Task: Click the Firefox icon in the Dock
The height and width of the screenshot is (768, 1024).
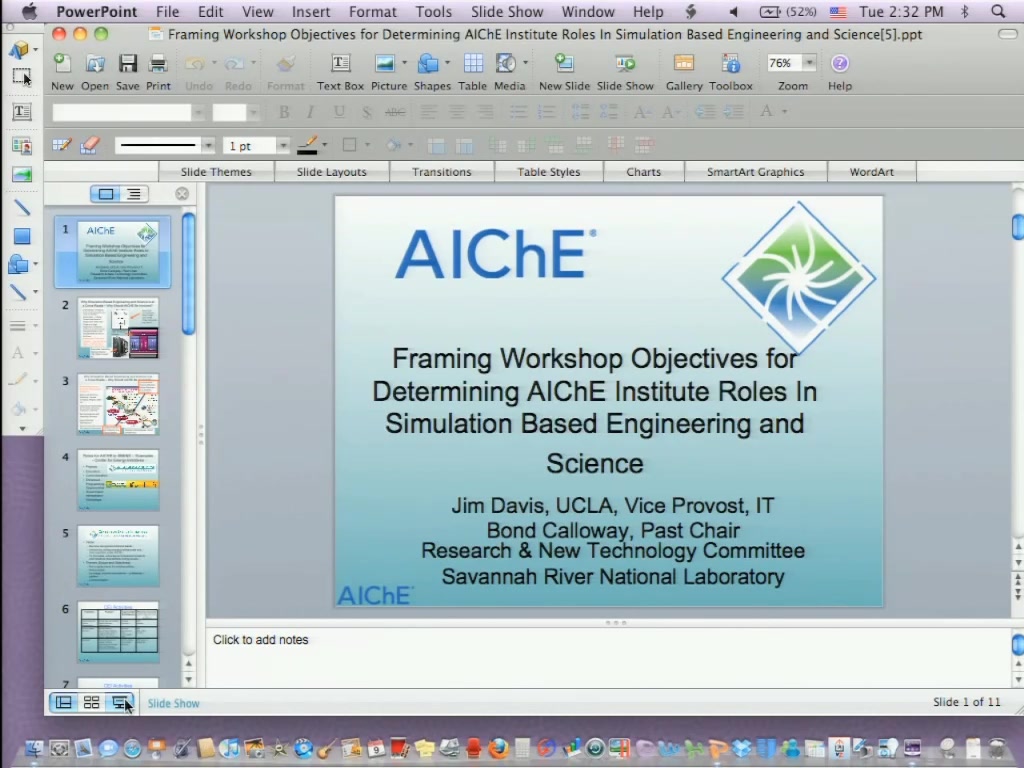Action: point(498,748)
